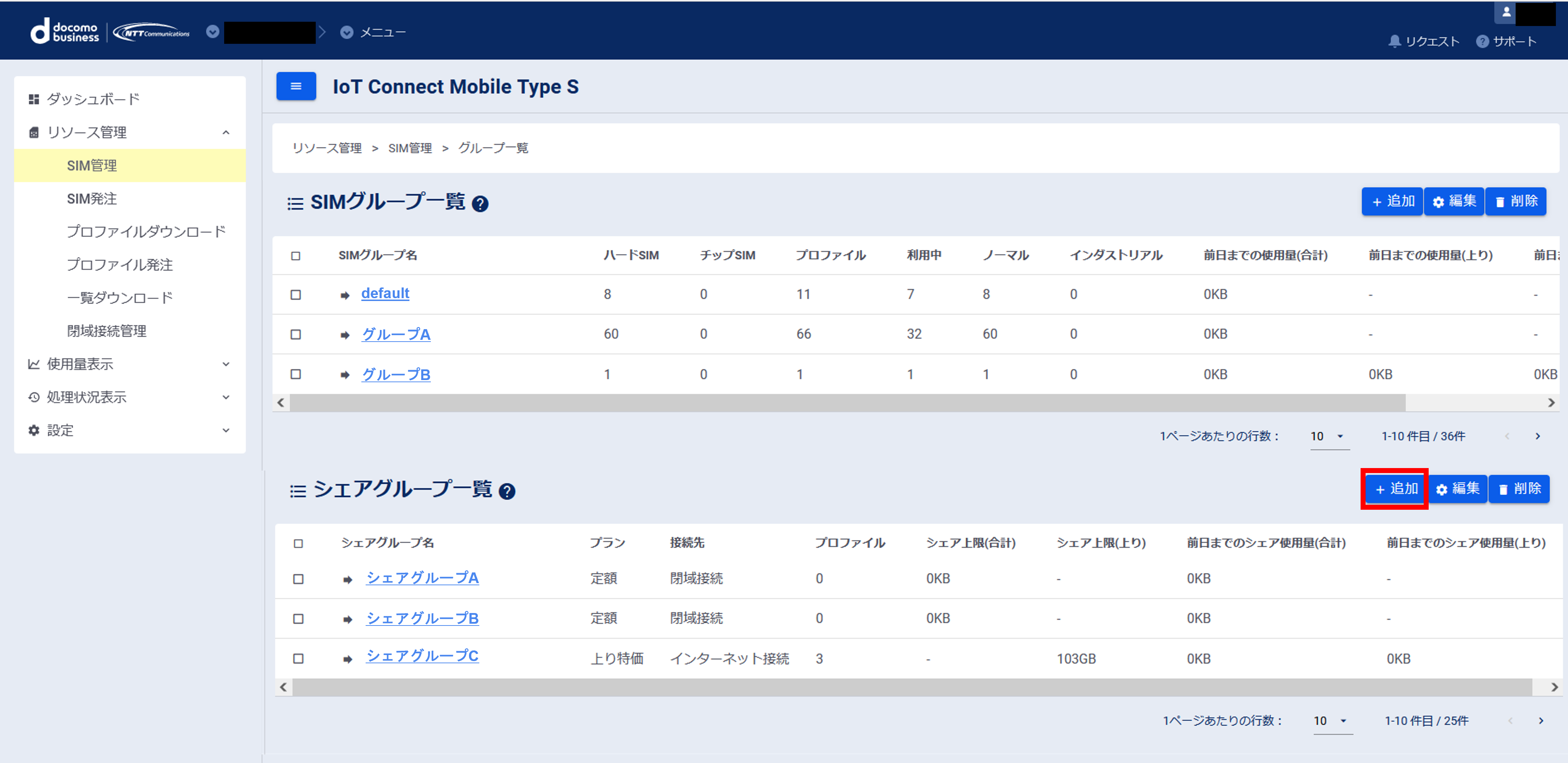Click the blue hamburger menu toggle button
The width and height of the screenshot is (1568, 763).
(x=296, y=86)
